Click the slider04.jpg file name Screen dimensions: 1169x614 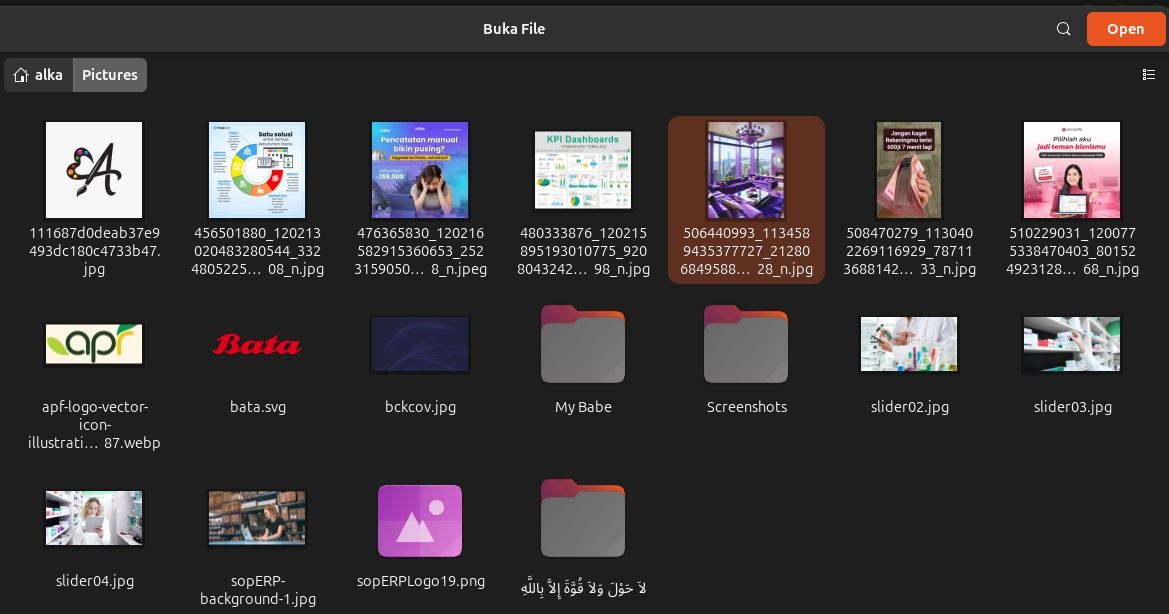(x=94, y=580)
